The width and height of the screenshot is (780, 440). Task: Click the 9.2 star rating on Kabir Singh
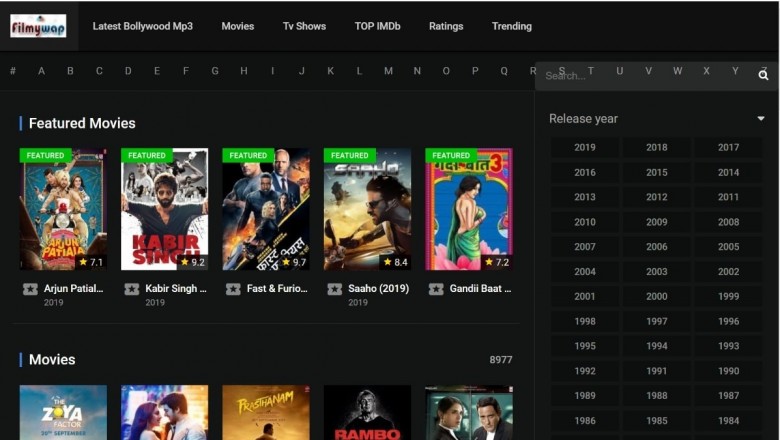point(191,262)
